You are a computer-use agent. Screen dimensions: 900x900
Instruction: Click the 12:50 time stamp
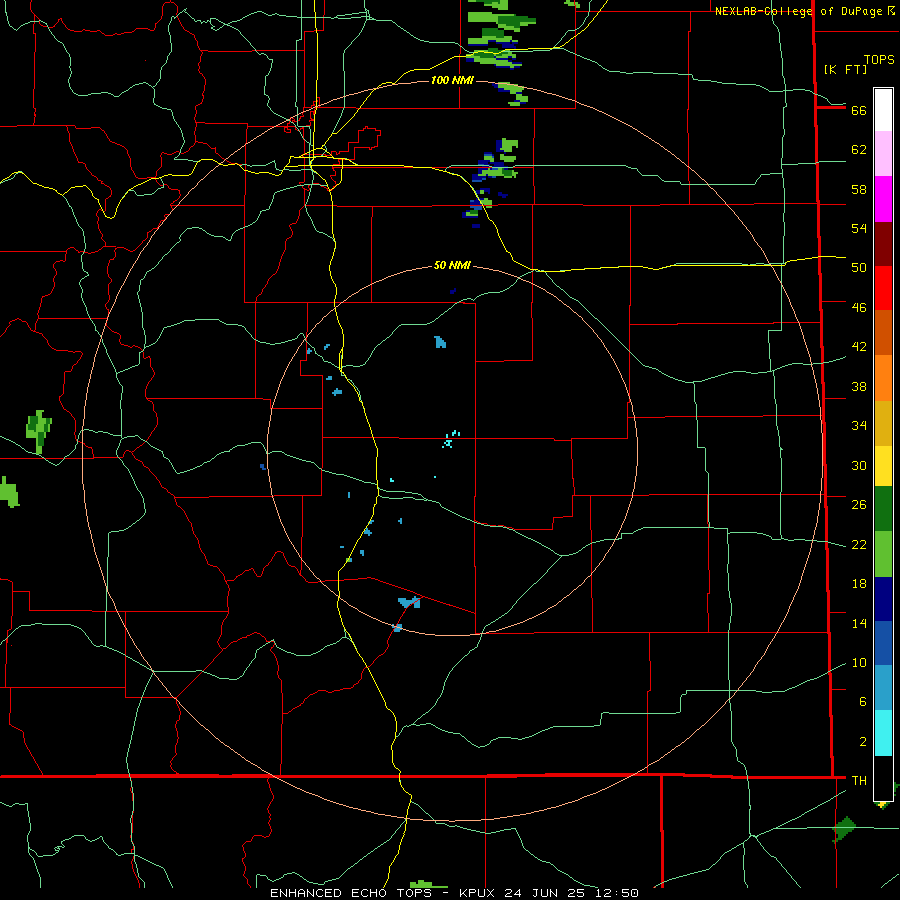[x=619, y=893]
